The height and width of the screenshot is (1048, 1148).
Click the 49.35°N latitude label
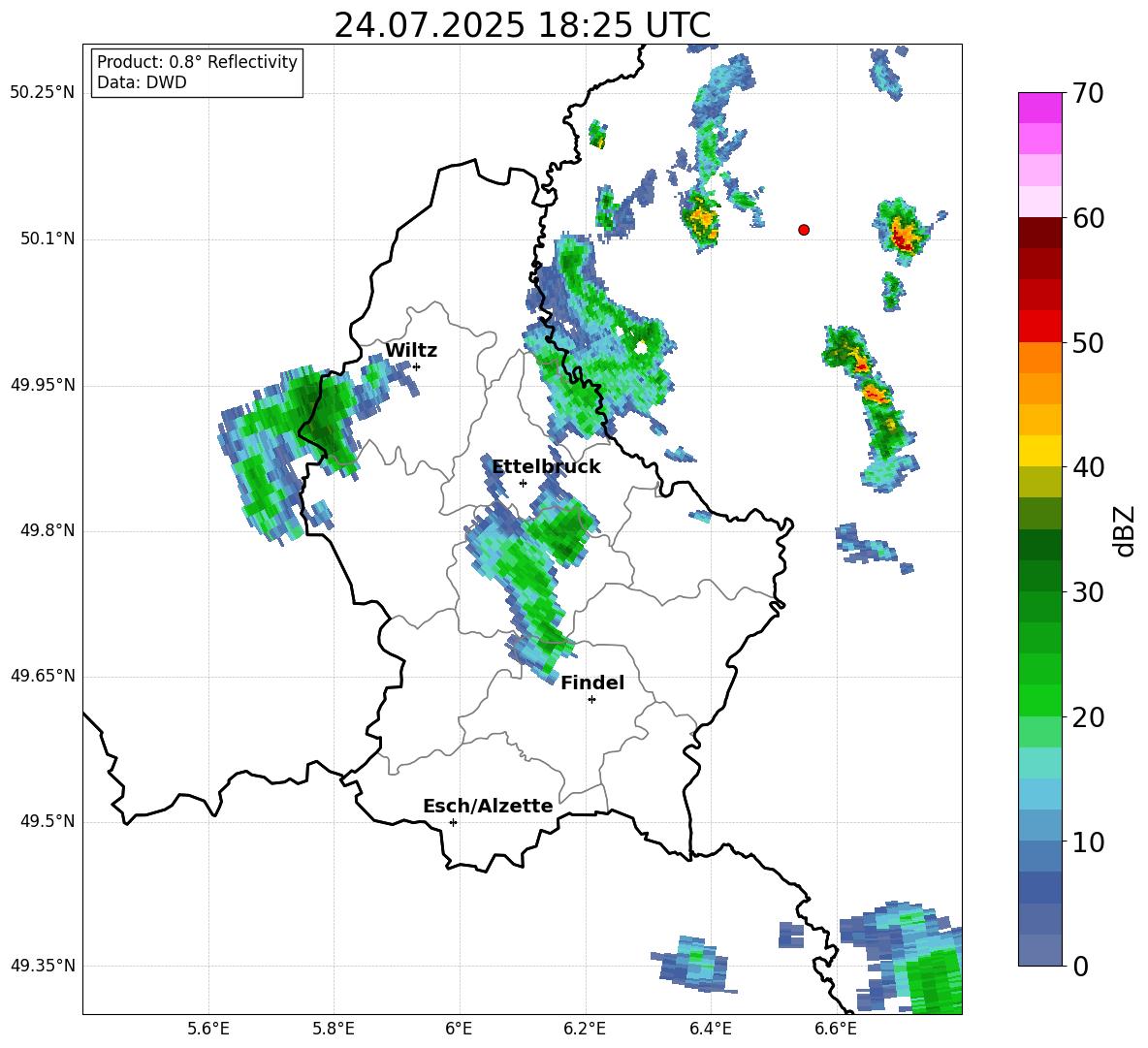[x=43, y=966]
